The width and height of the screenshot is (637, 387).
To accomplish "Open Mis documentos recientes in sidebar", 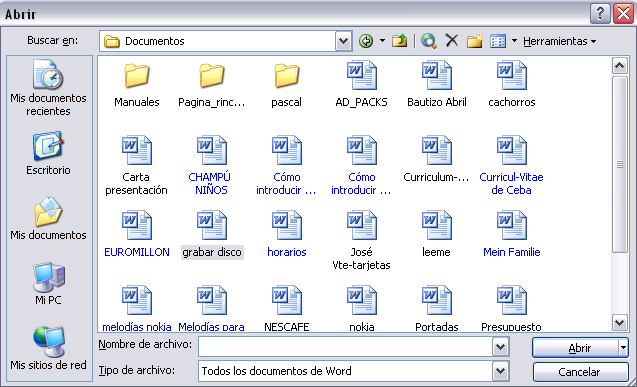I will coord(48,88).
